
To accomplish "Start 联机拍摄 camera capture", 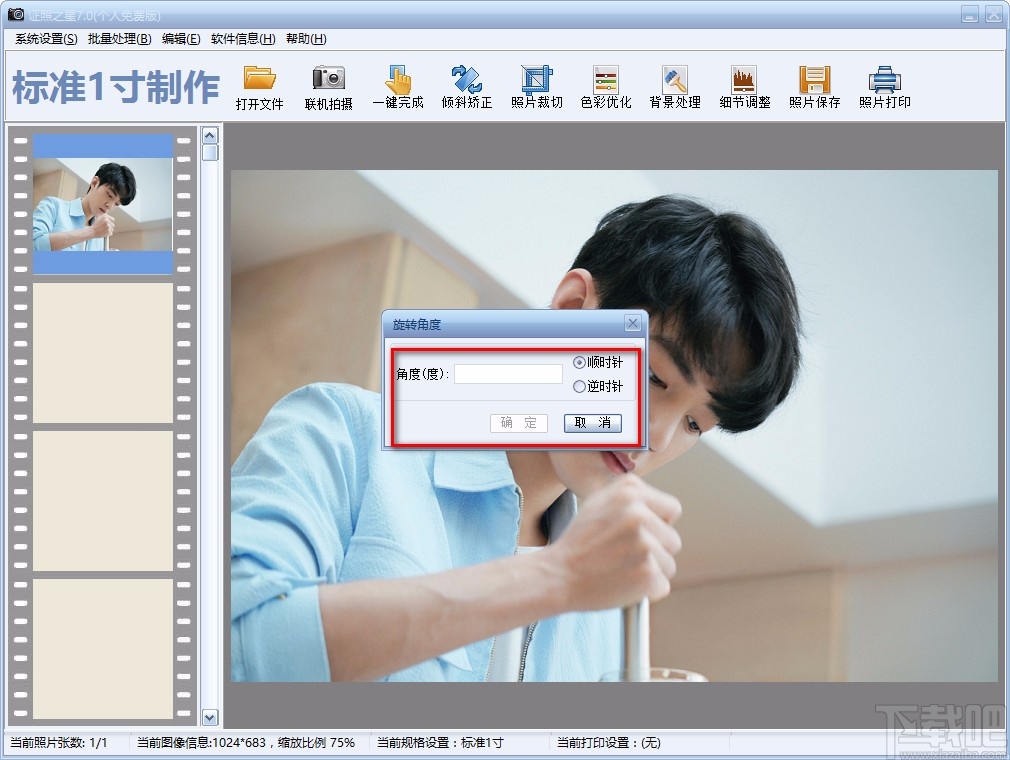I will tap(329, 88).
